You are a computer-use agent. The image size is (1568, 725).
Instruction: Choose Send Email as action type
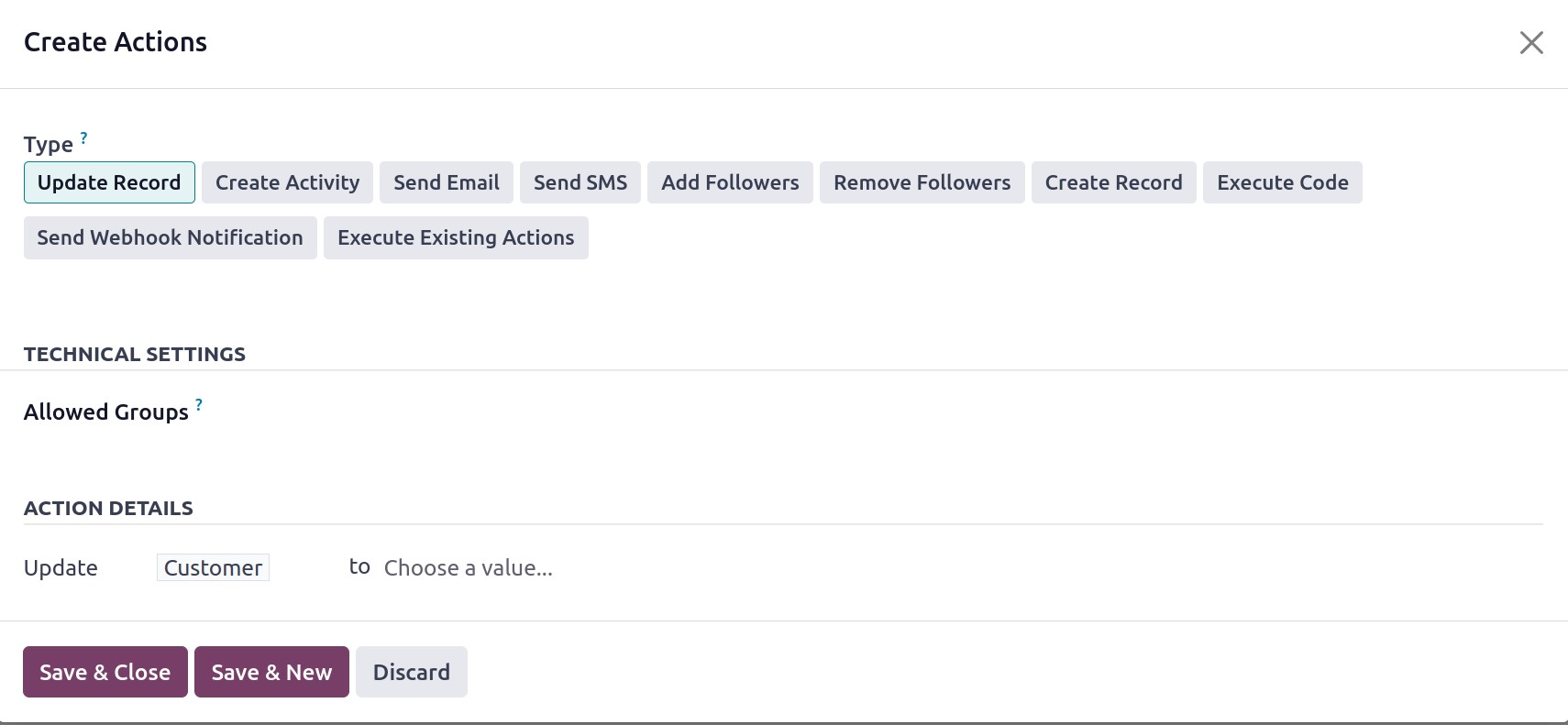pos(447,182)
